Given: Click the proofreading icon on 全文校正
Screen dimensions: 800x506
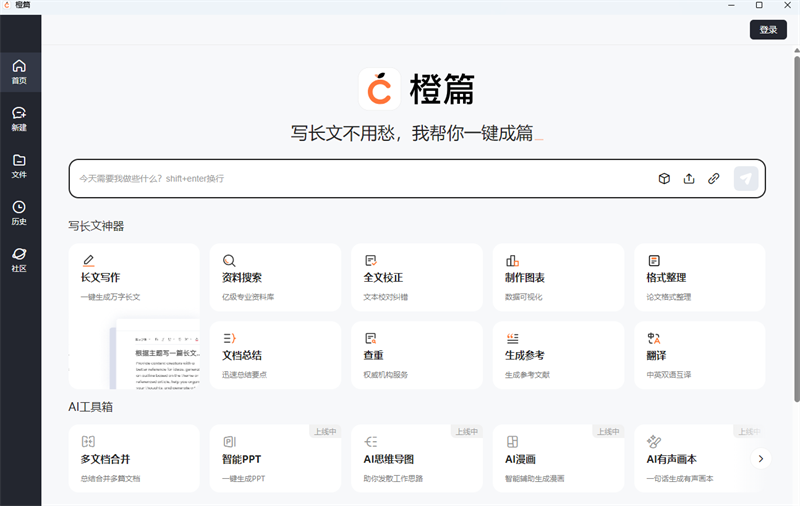Looking at the screenshot, I should 371,261.
